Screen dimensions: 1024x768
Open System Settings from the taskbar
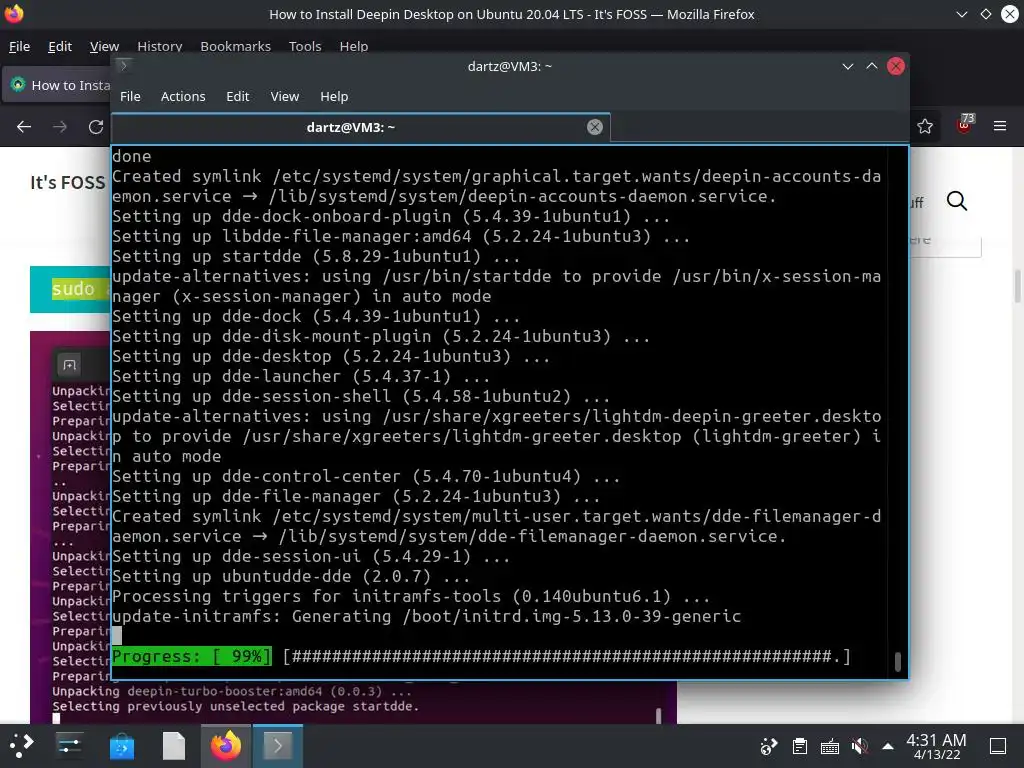click(69, 745)
